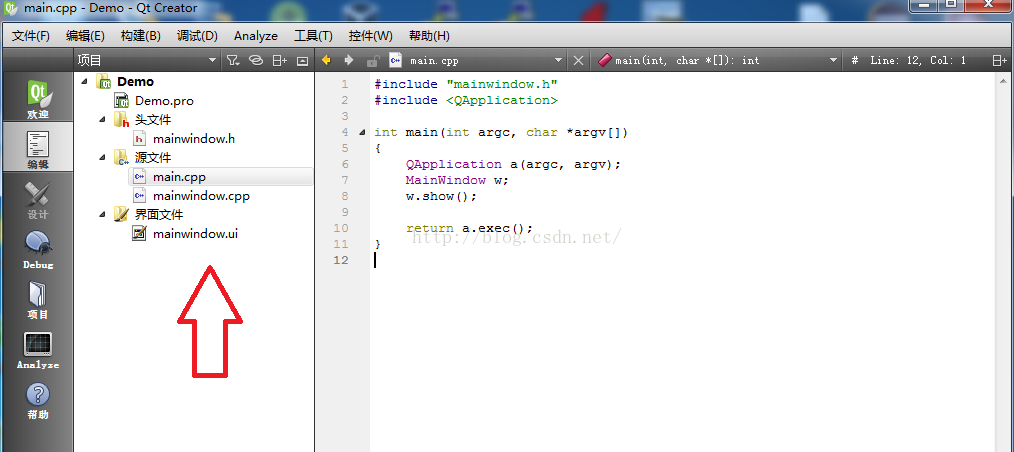1014x452 pixels.
Task: Open the Design (设计) mode
Action: coord(38,198)
